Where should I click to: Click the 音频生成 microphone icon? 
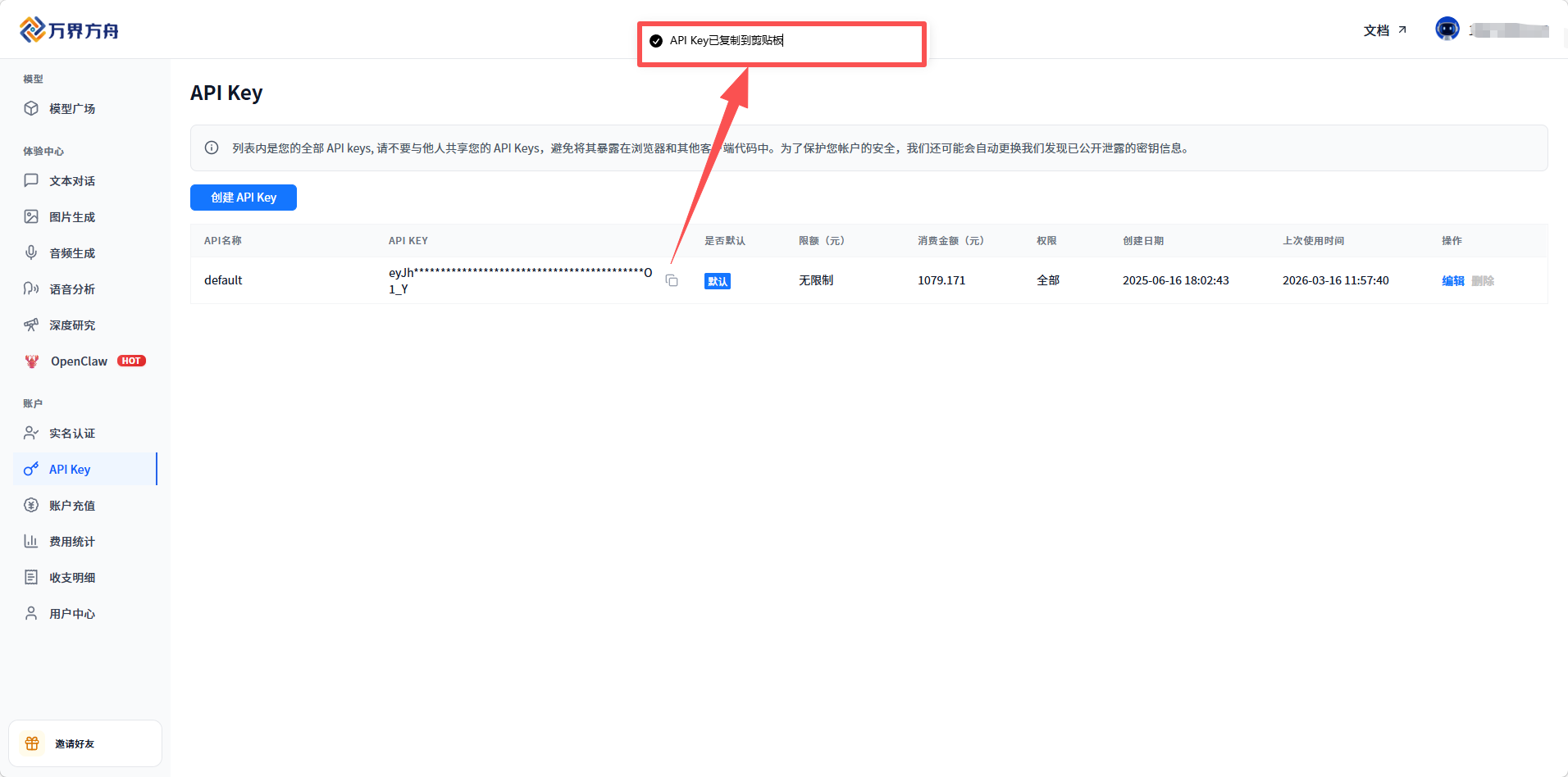click(x=31, y=252)
